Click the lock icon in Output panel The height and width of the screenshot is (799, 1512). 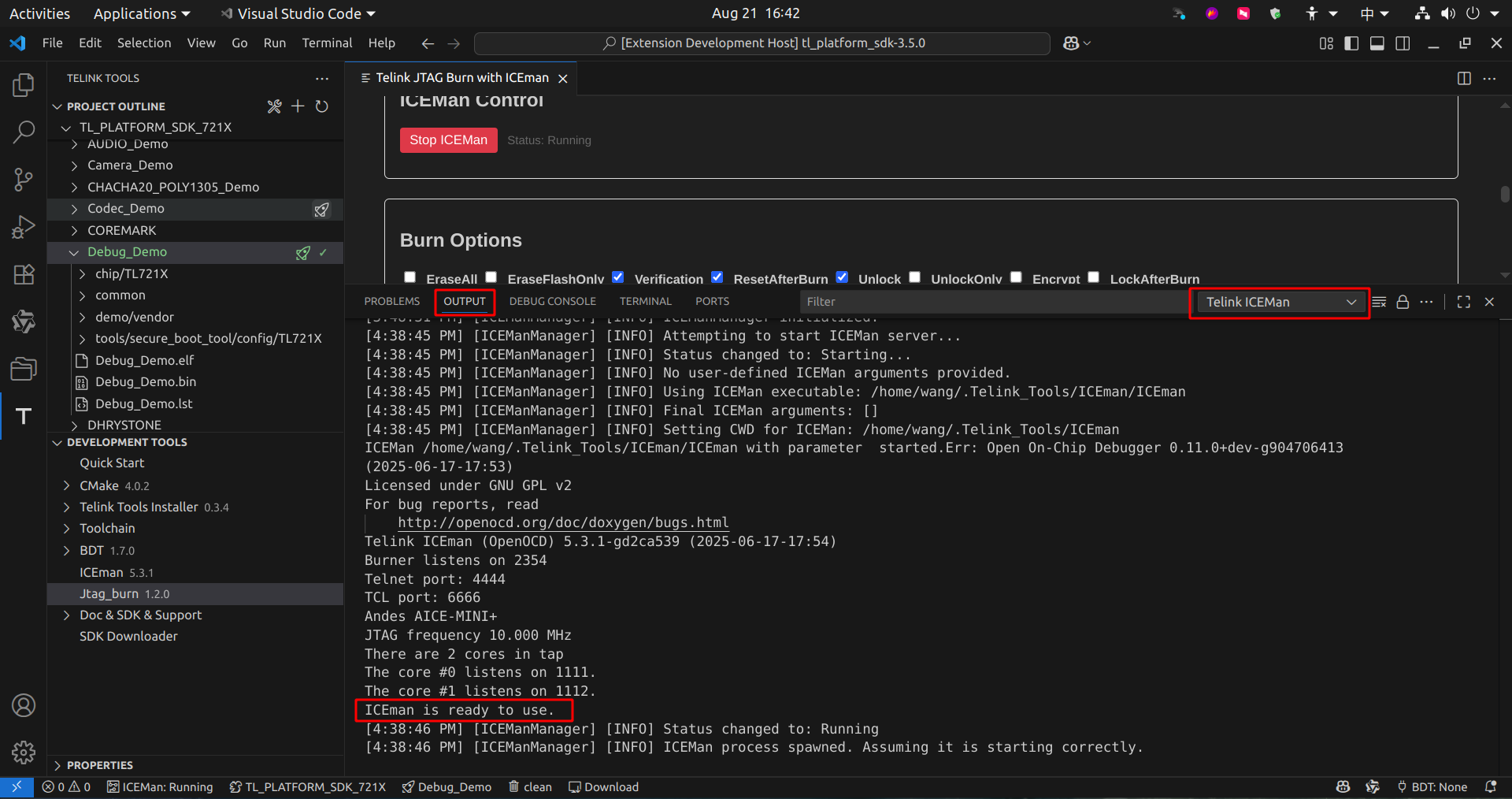[x=1403, y=302]
